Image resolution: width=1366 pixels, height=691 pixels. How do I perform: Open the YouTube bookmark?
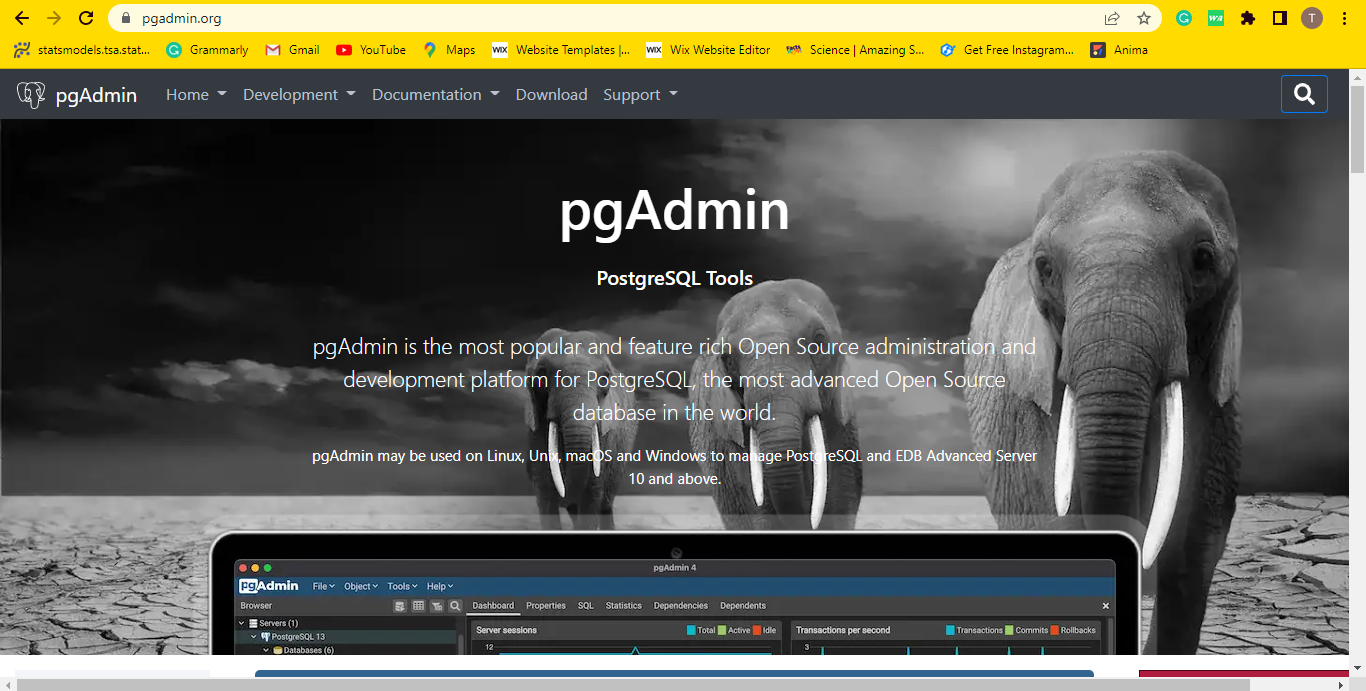[x=371, y=50]
